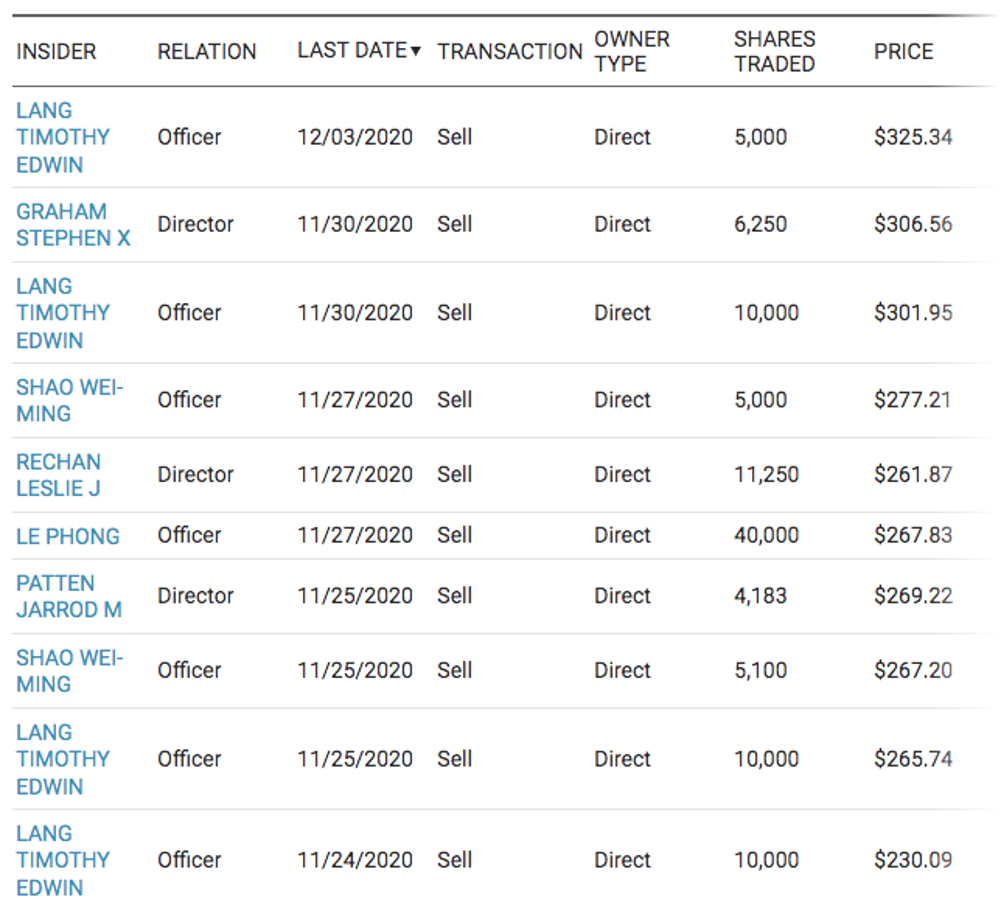
Task: Click the OWNER TYPE column header
Action: 632,51
